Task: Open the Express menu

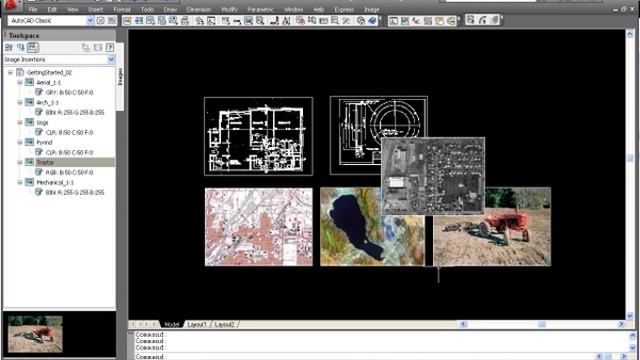Action: (x=344, y=9)
